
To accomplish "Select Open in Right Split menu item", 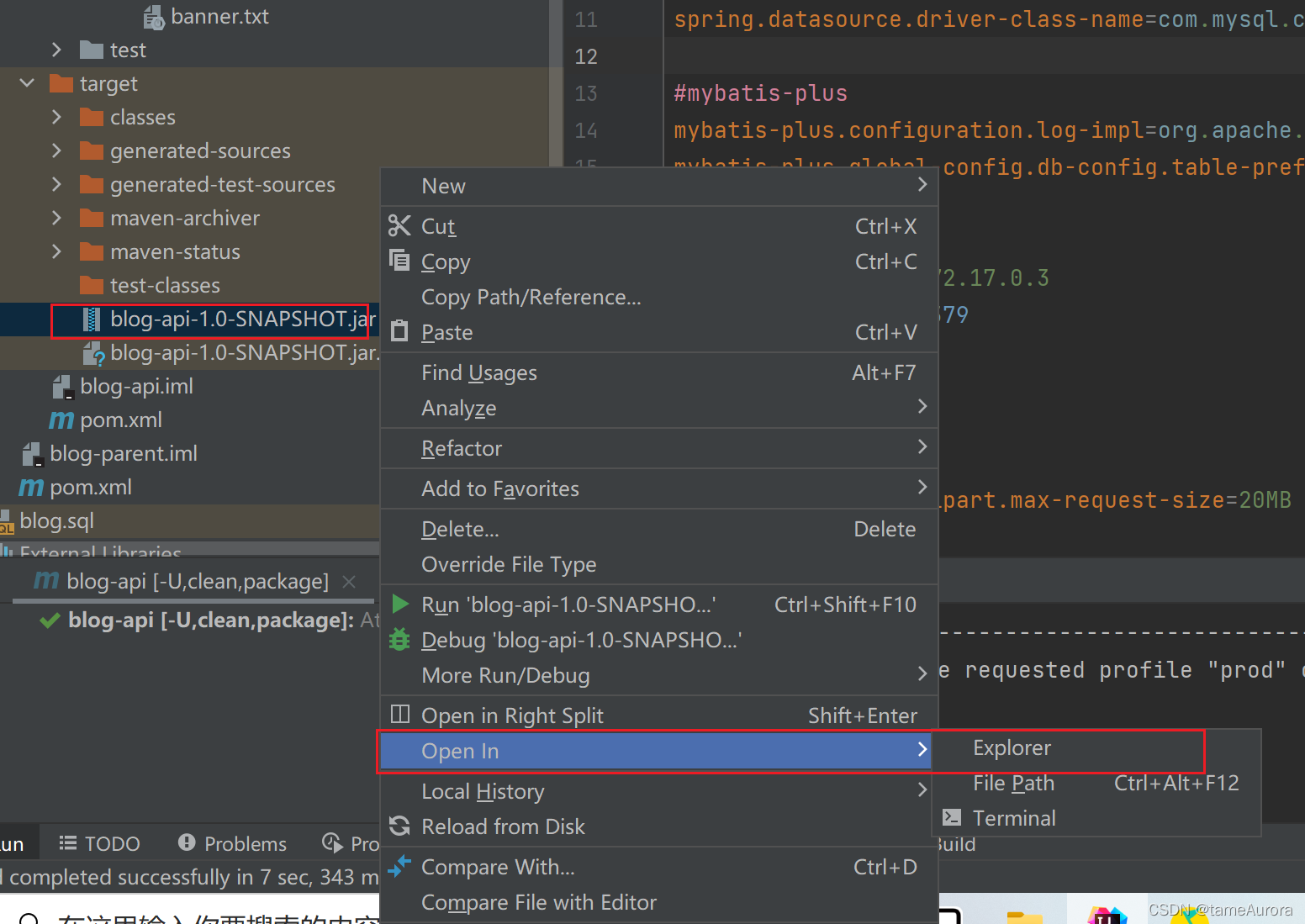I will 659,715.
